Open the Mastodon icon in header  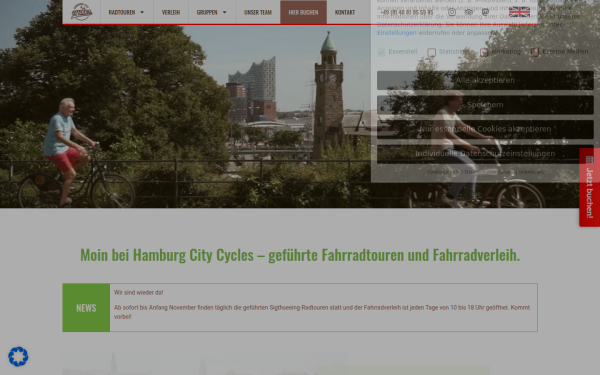click(486, 12)
